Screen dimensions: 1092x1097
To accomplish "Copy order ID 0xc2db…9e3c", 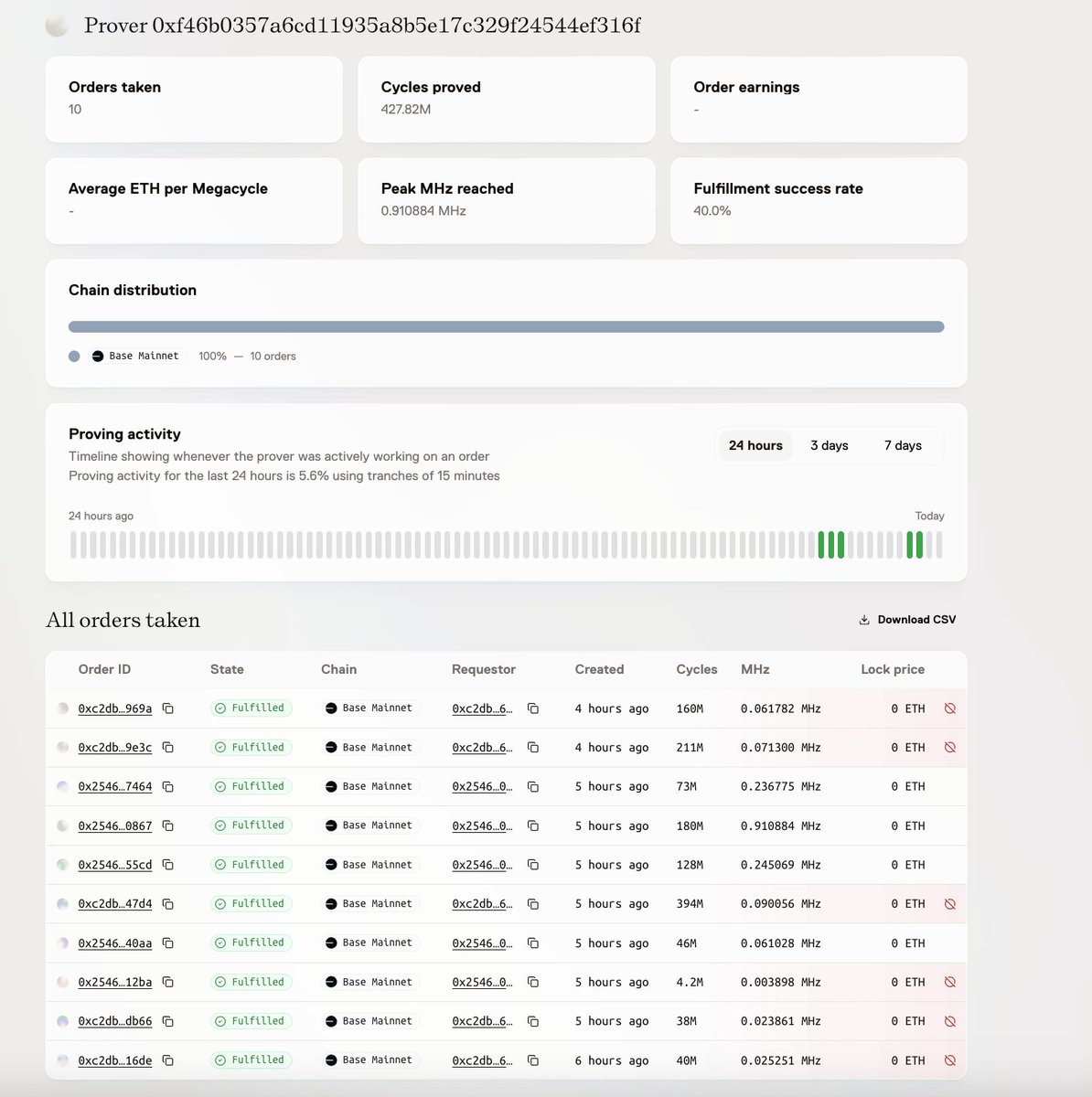I will (x=168, y=747).
